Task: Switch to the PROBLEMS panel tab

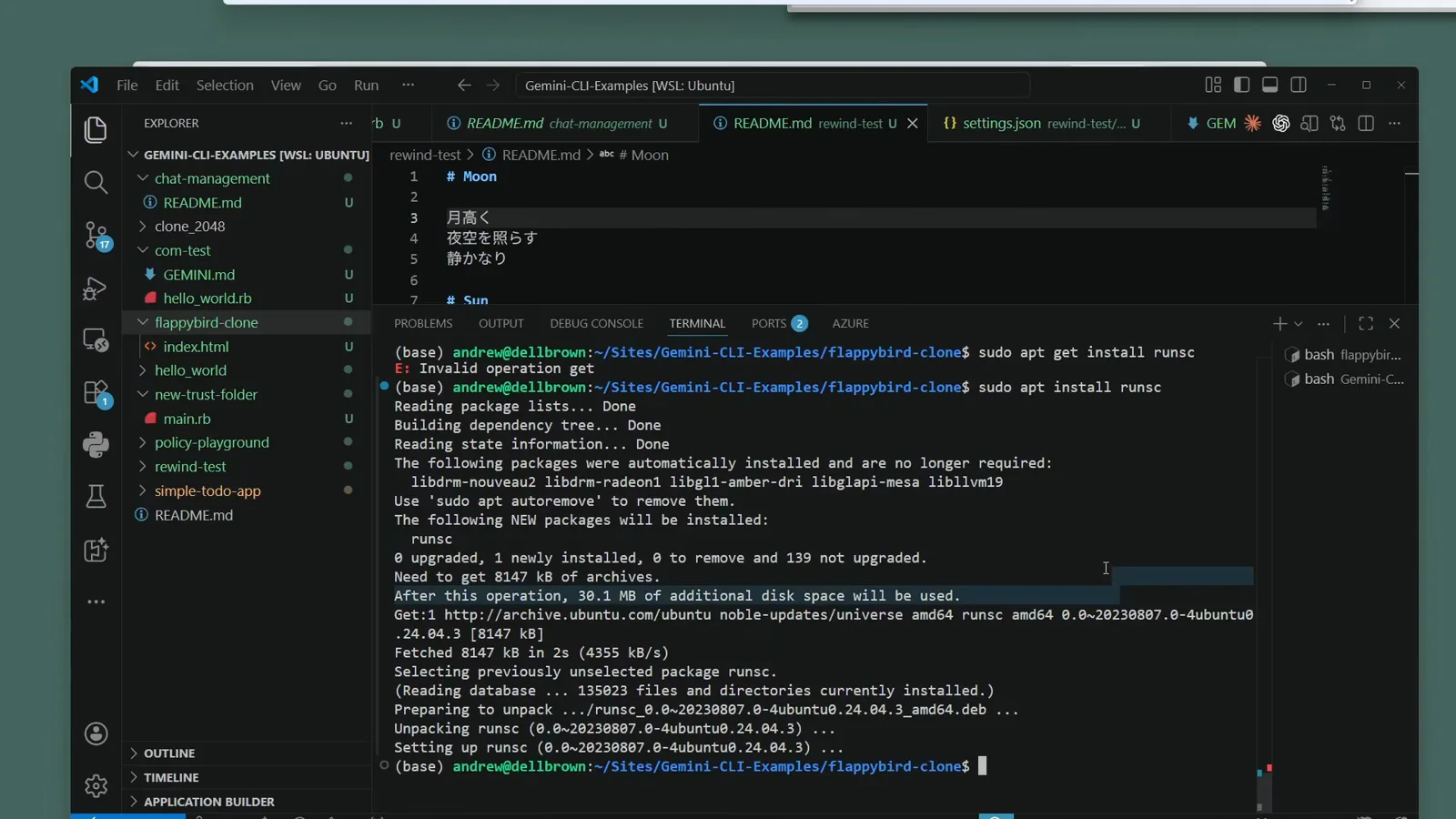Action: (x=423, y=323)
